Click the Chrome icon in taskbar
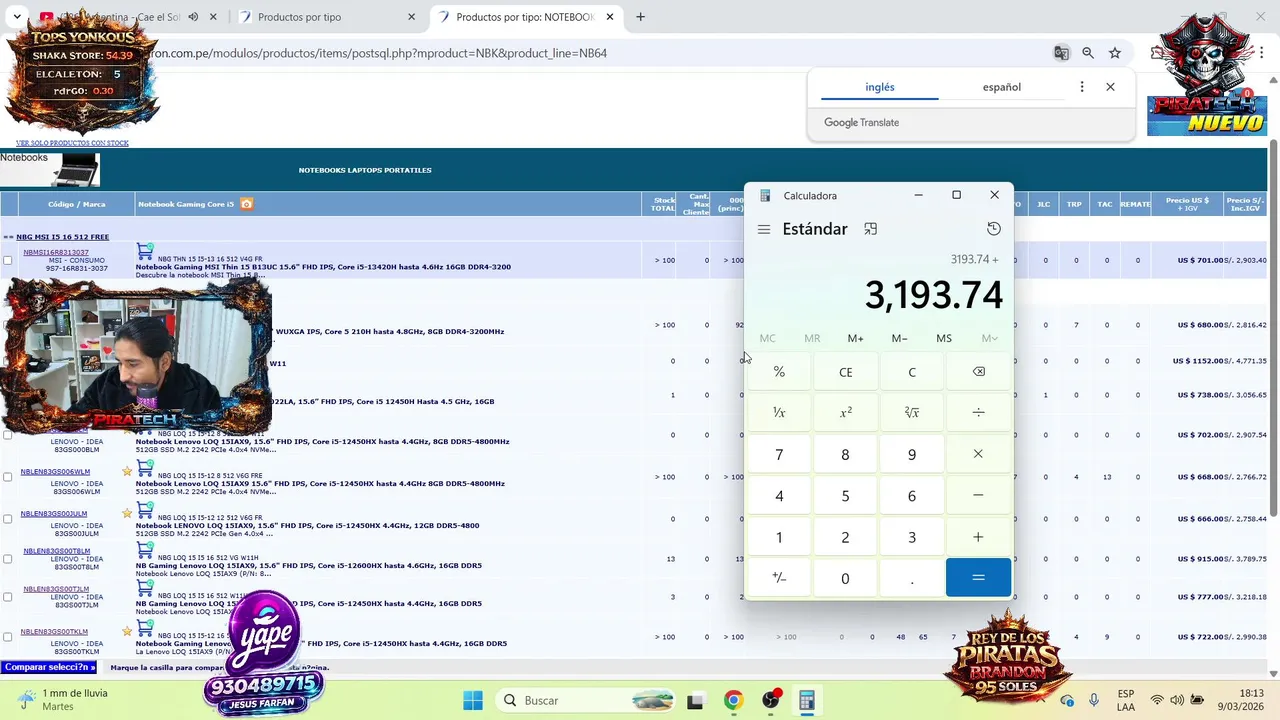The width and height of the screenshot is (1280, 720). point(733,700)
